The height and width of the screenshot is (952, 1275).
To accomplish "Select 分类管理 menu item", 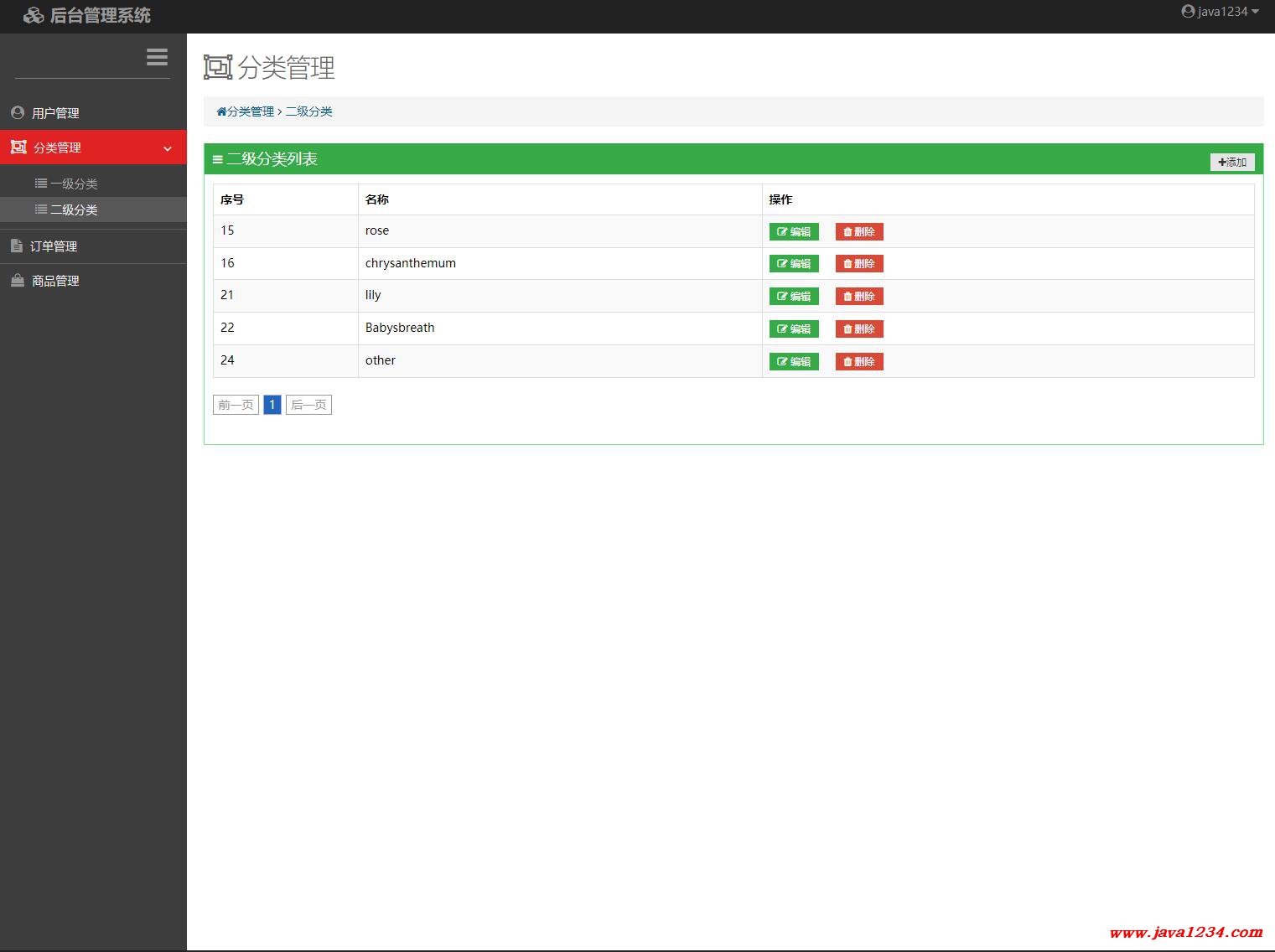I will [93, 147].
